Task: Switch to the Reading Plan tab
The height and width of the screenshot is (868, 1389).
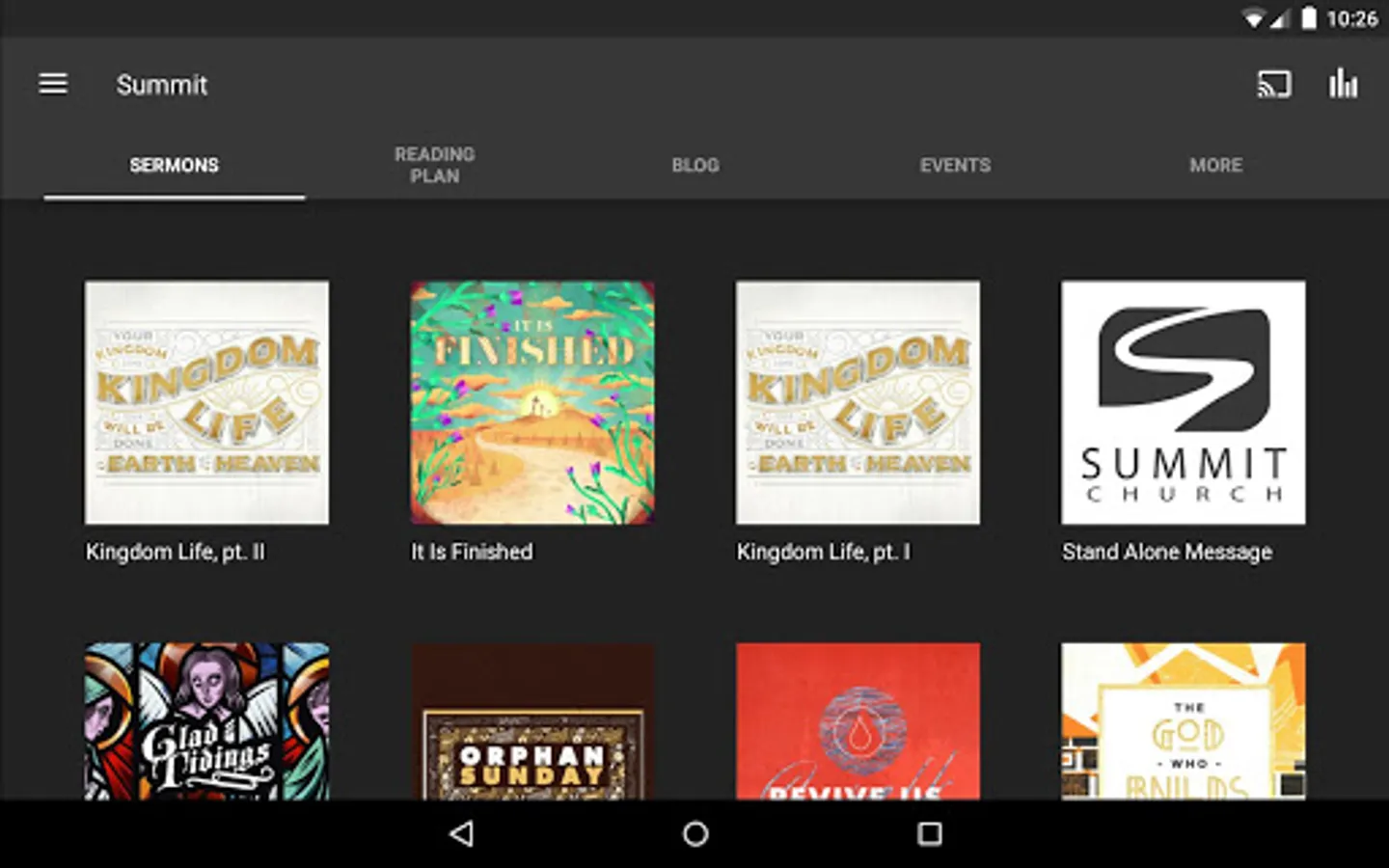Action: tap(435, 165)
